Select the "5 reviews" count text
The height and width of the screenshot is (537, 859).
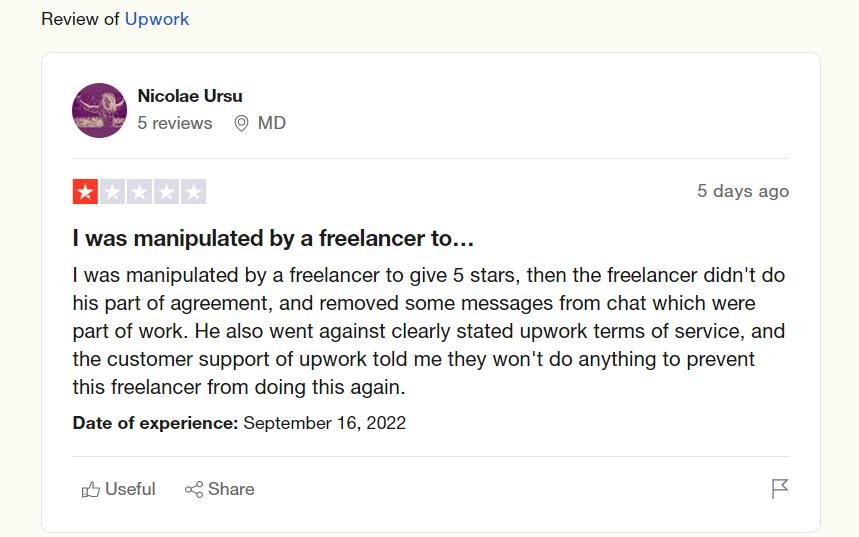tap(175, 123)
